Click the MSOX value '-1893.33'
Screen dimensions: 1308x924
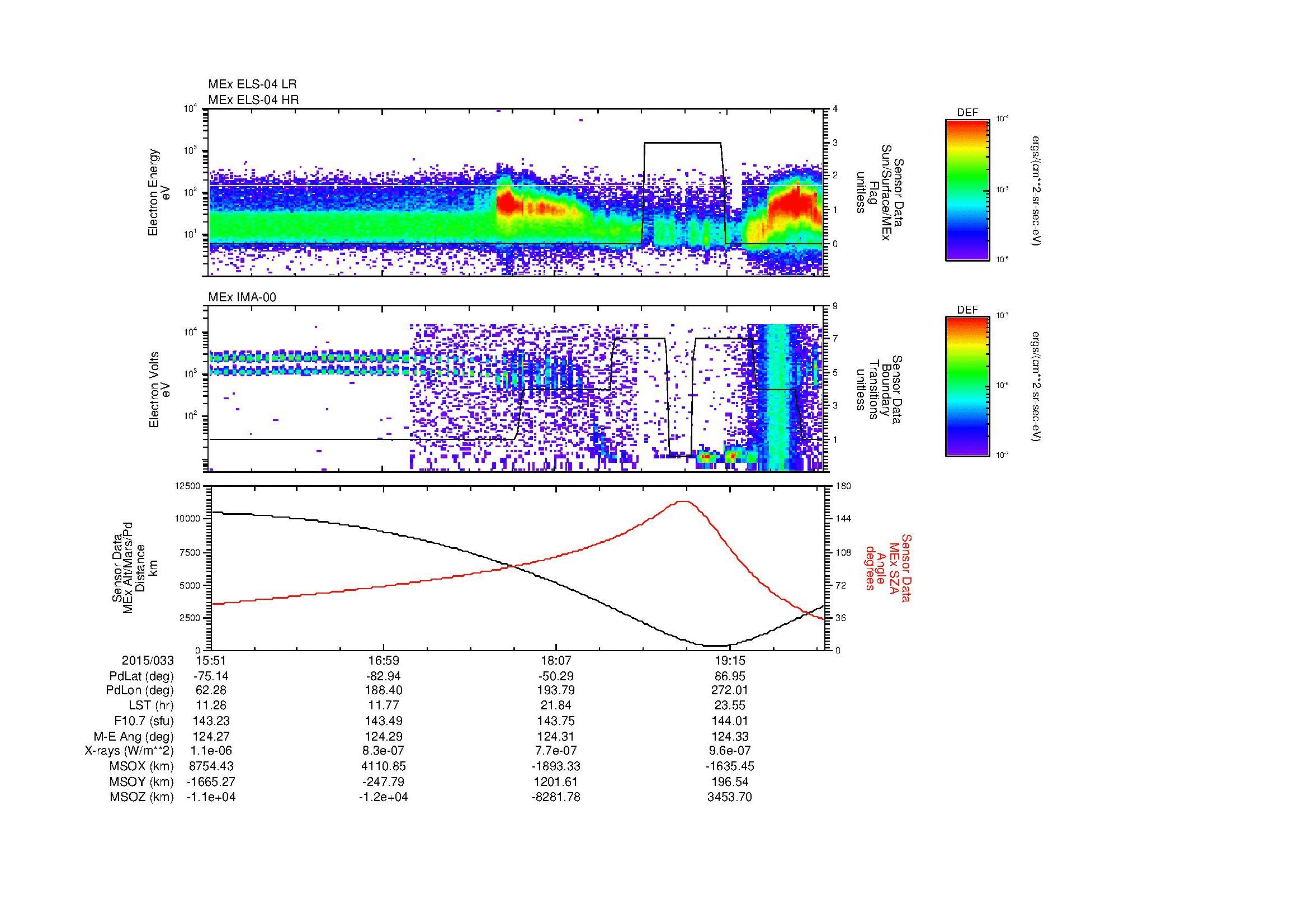click(x=555, y=767)
